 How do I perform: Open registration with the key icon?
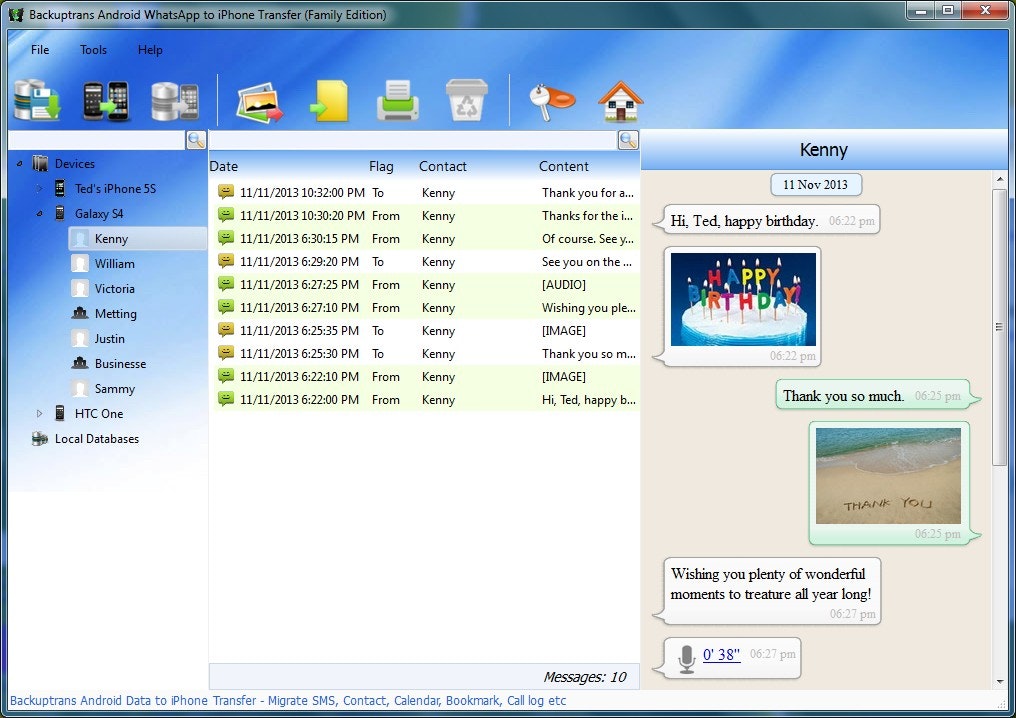point(553,100)
